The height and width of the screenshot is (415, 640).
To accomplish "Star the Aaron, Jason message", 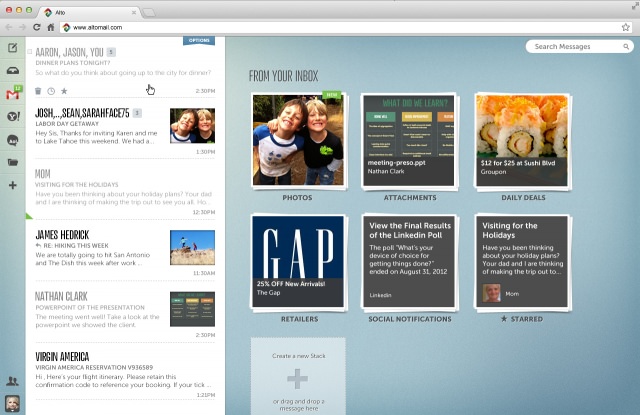I will point(64,91).
